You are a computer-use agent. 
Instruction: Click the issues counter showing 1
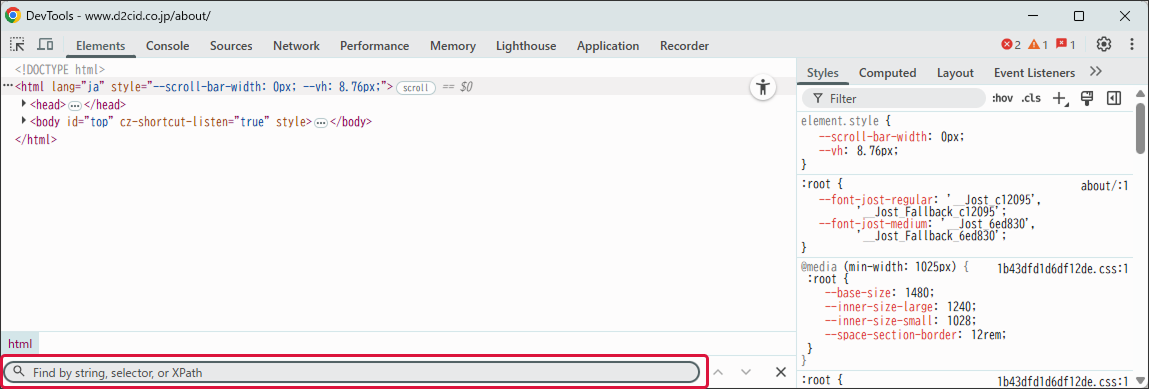click(x=1065, y=45)
